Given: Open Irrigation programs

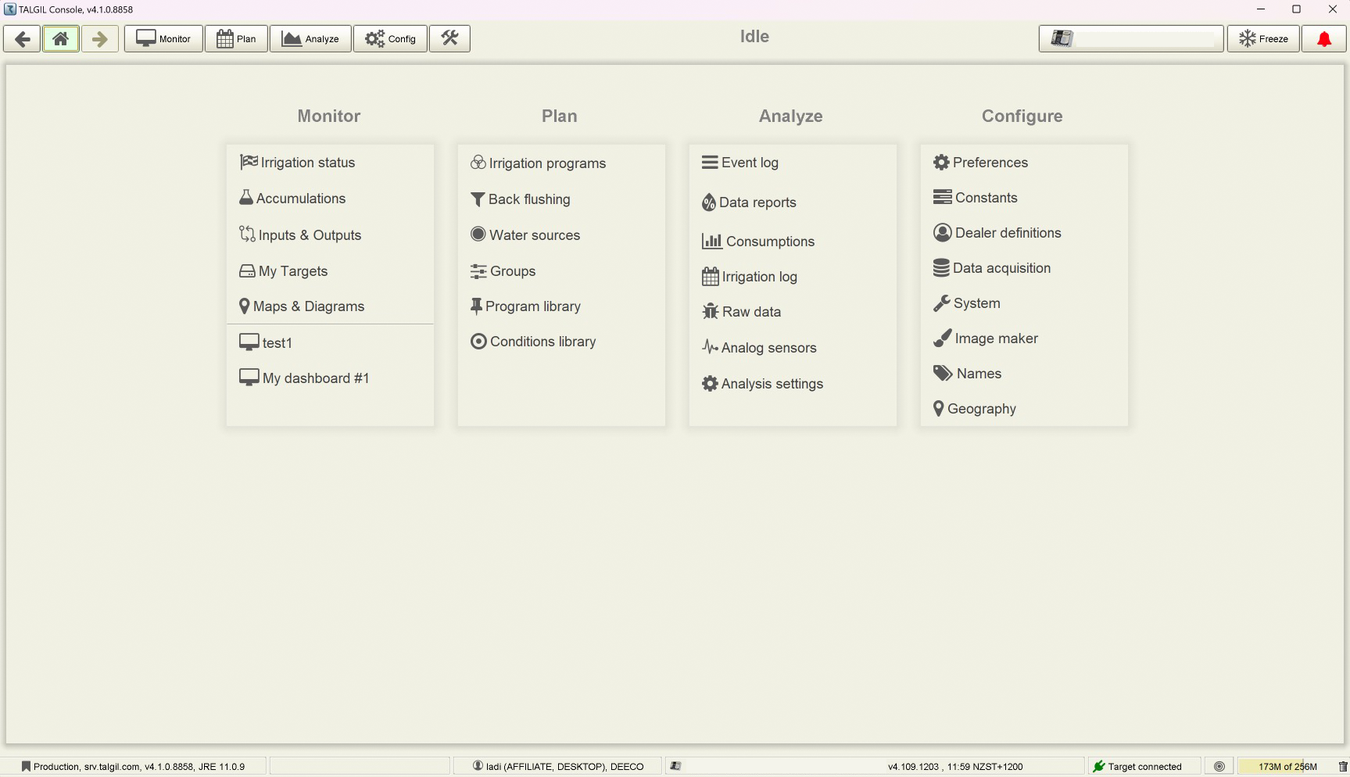Looking at the screenshot, I should 538,163.
